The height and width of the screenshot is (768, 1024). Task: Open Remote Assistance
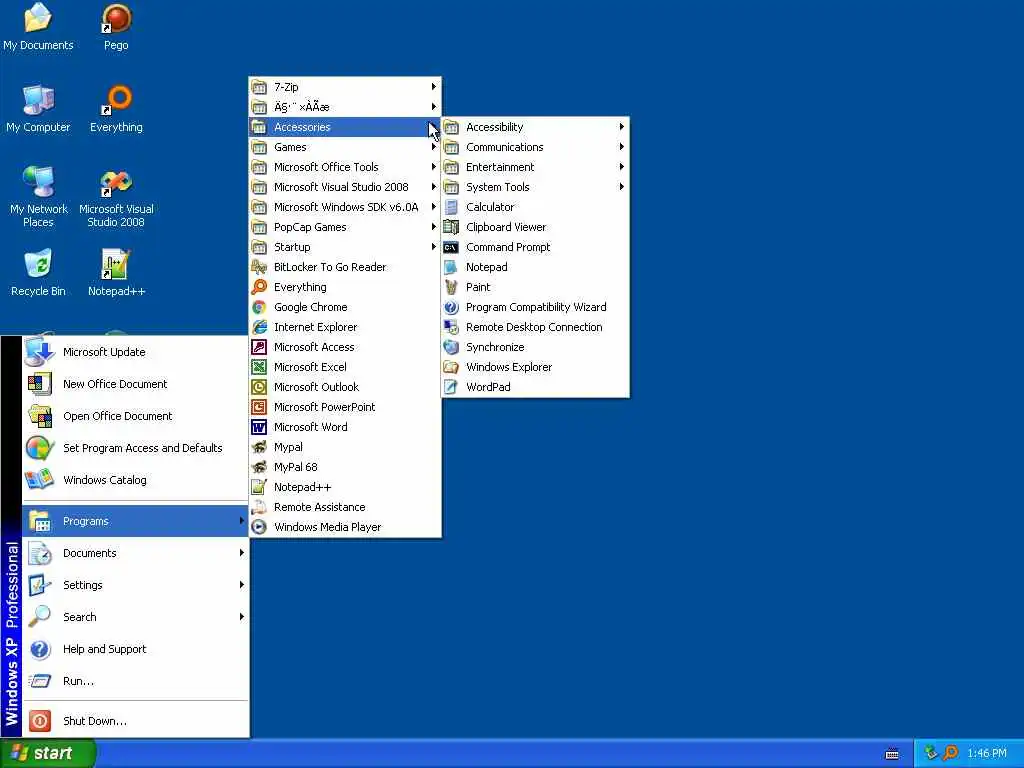click(x=345, y=507)
